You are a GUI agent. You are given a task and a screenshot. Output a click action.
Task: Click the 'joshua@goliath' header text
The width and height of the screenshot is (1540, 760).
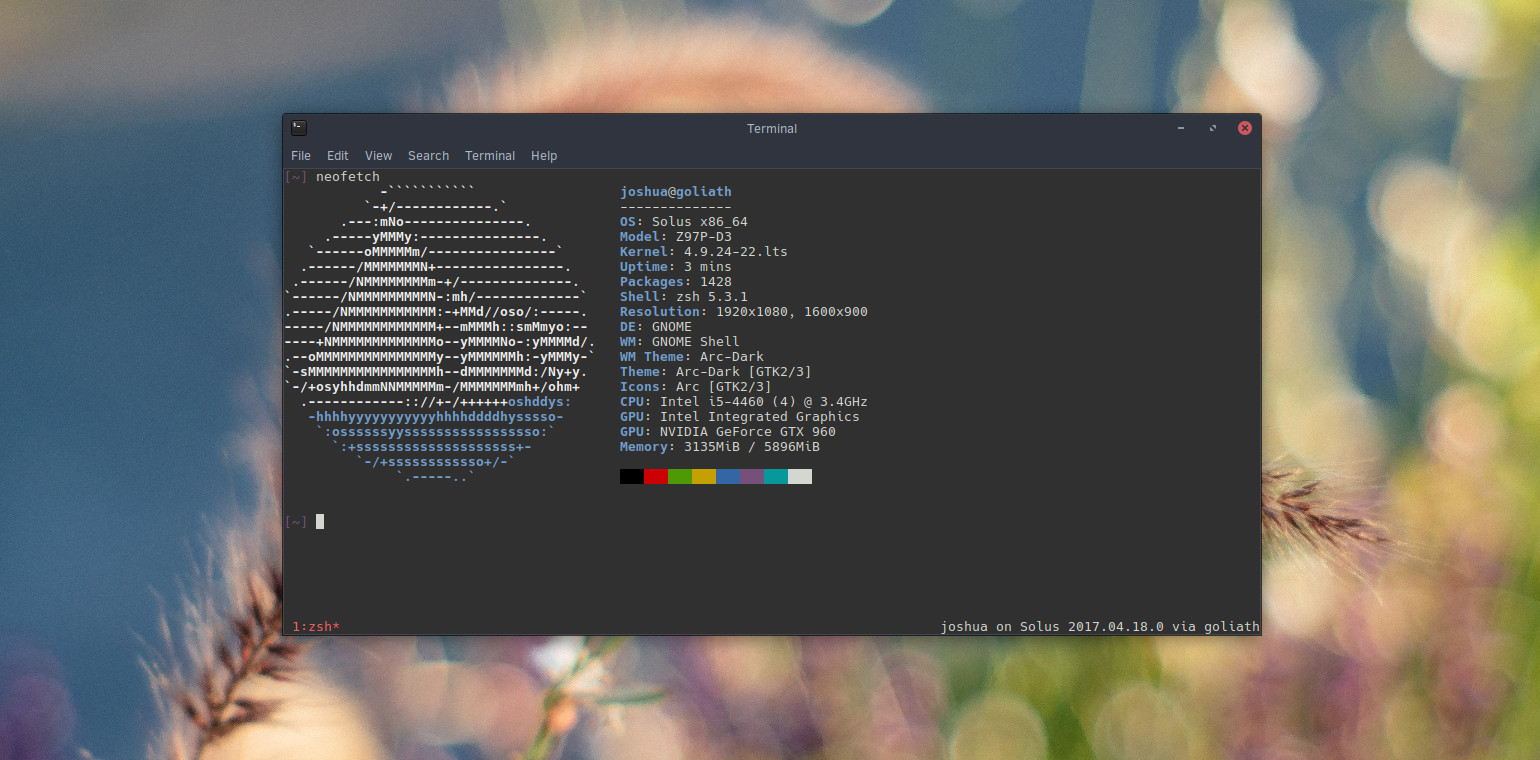tap(676, 192)
